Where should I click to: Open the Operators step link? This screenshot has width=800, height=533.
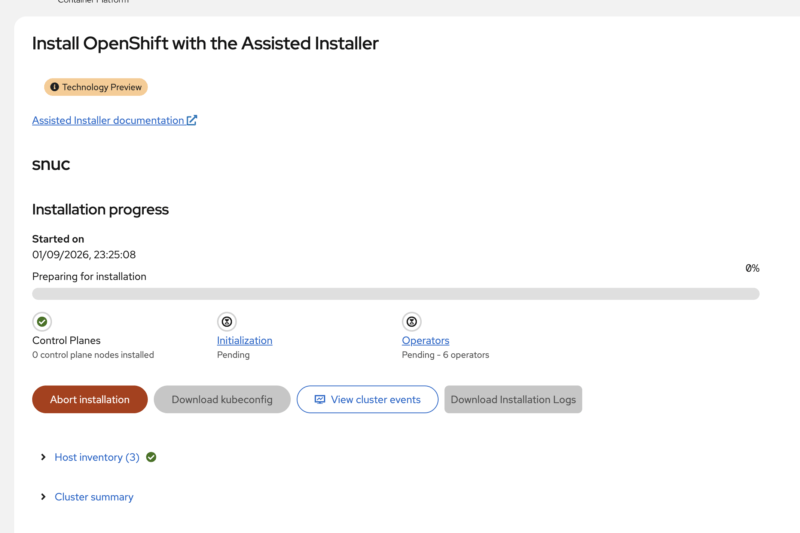click(426, 340)
